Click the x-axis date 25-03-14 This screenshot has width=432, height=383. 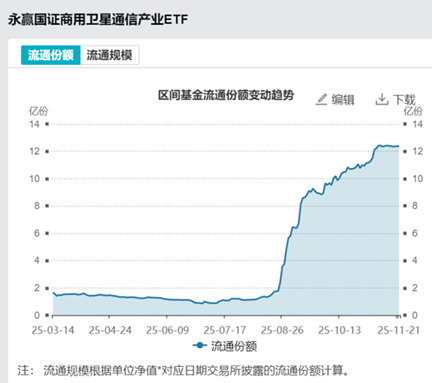click(x=53, y=330)
